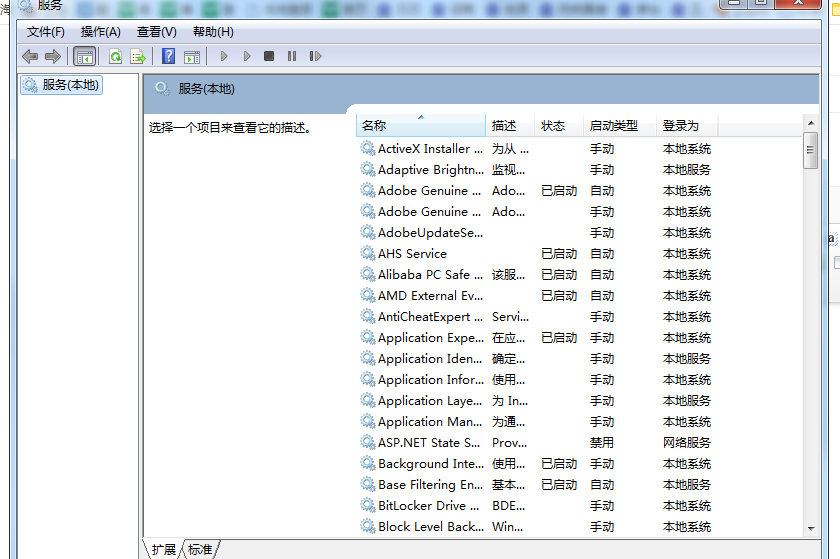Click the 网络服务 logon cell

[687, 443]
